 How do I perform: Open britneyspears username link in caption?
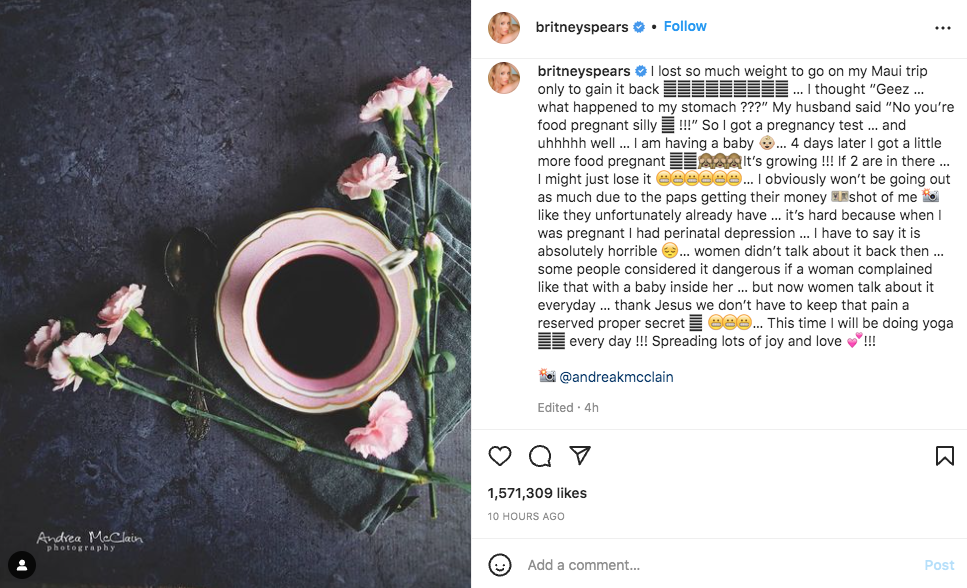click(584, 71)
